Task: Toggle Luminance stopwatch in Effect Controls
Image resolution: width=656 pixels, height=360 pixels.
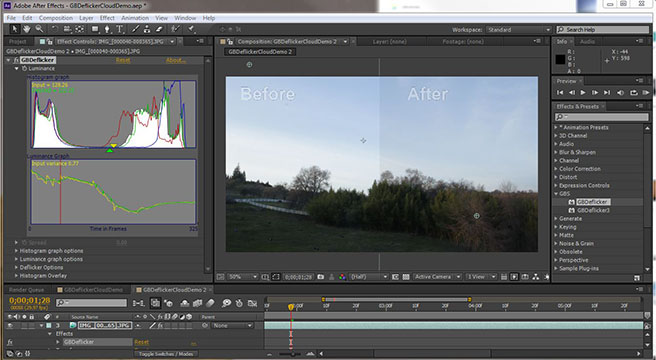Action: [x=24, y=69]
